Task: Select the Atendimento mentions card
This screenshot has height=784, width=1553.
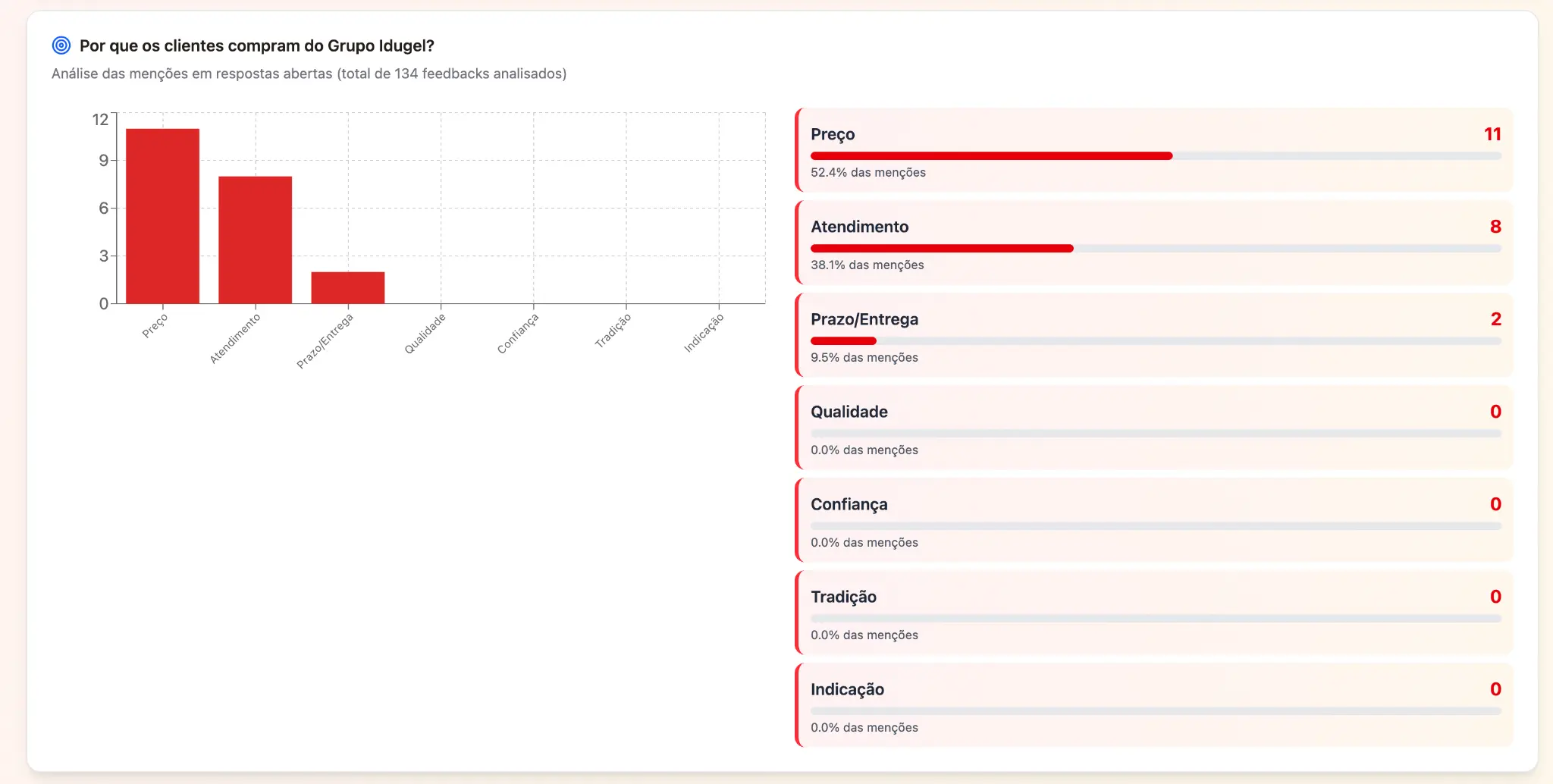Action: 1153,242
